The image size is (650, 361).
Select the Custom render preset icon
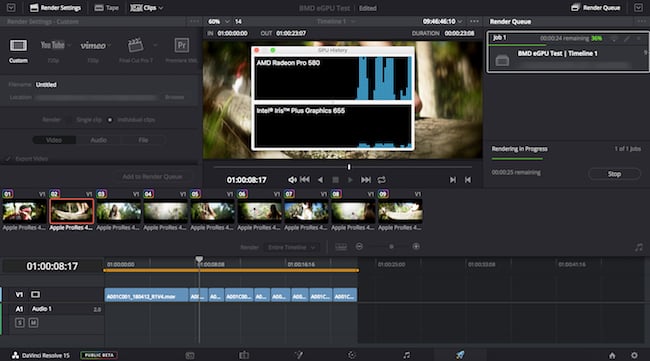click(x=18, y=45)
